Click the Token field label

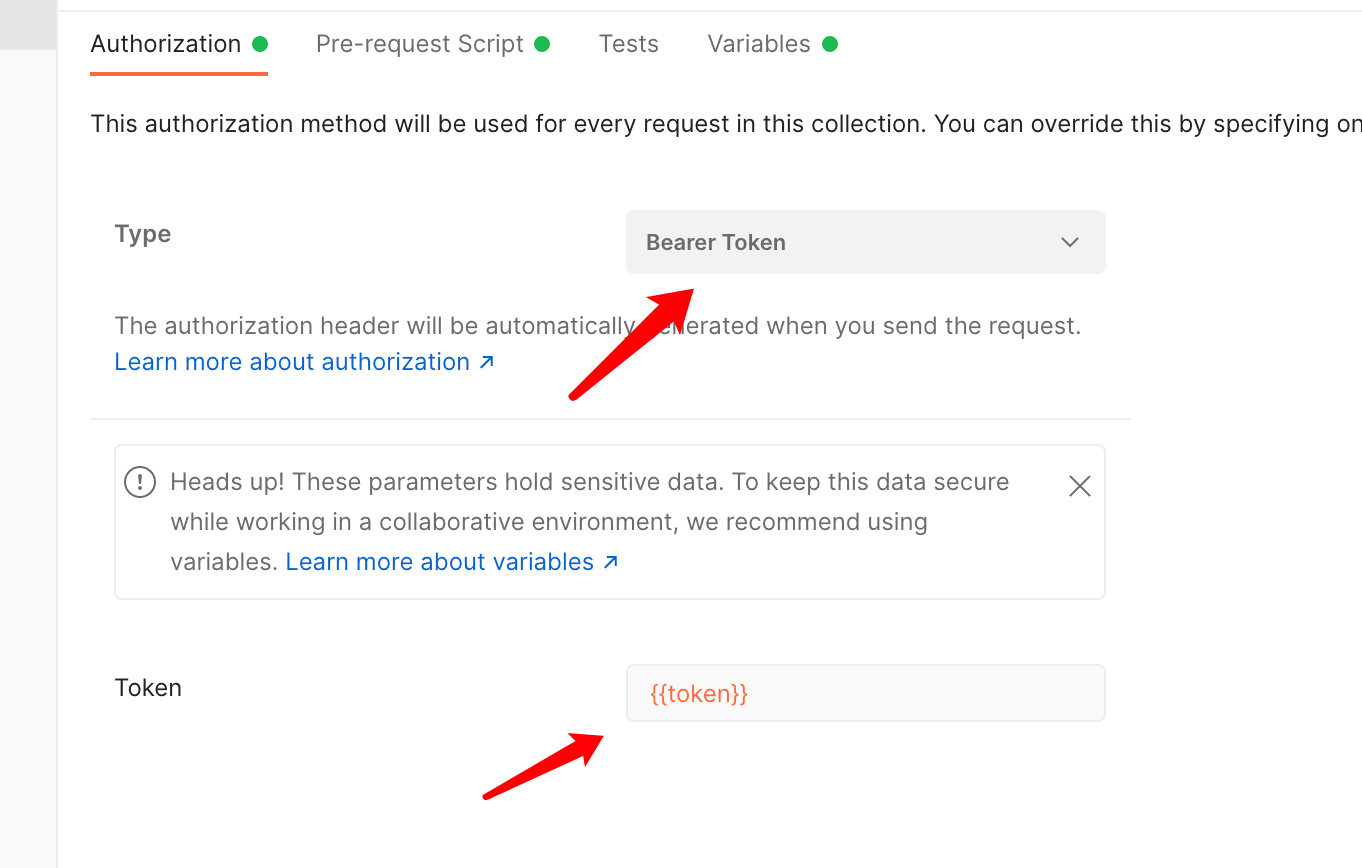coord(148,688)
